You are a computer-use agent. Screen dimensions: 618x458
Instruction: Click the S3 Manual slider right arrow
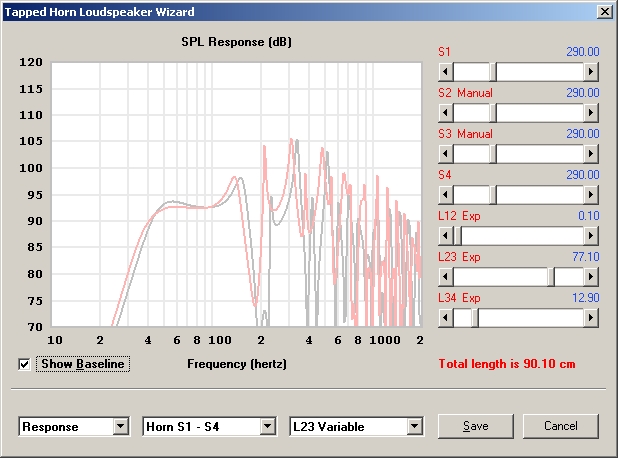click(591, 154)
